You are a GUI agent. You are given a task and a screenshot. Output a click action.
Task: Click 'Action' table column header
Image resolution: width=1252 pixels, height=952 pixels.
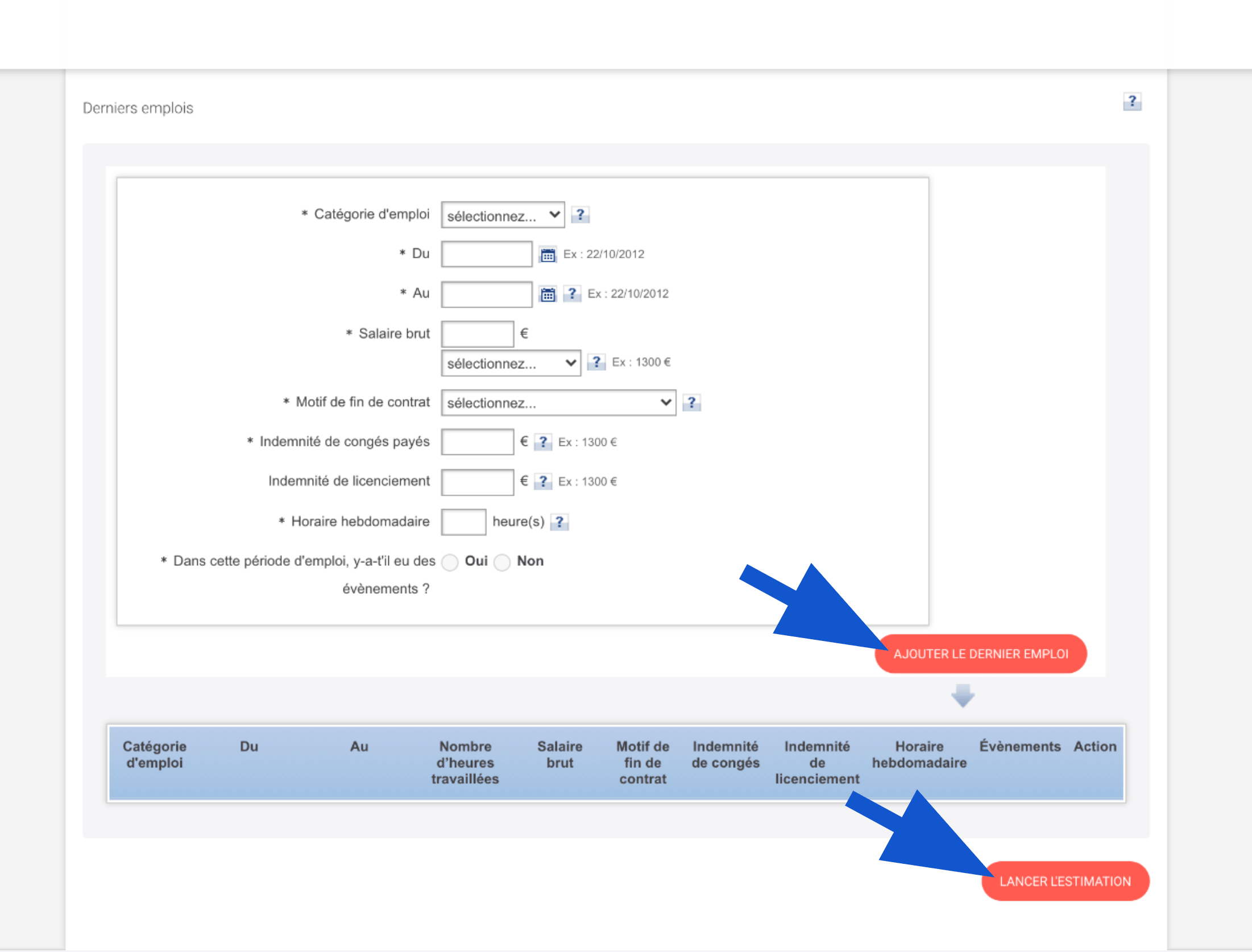point(1095,746)
